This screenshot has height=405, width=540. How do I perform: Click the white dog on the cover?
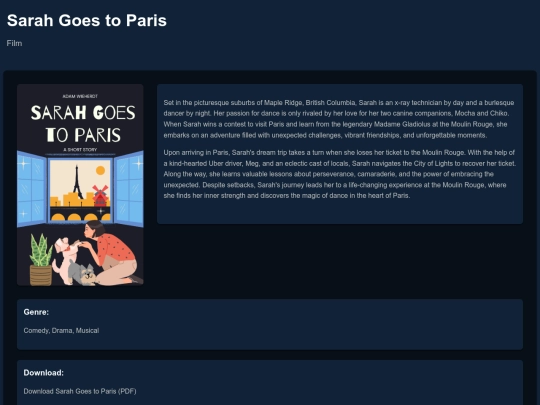click(66, 259)
